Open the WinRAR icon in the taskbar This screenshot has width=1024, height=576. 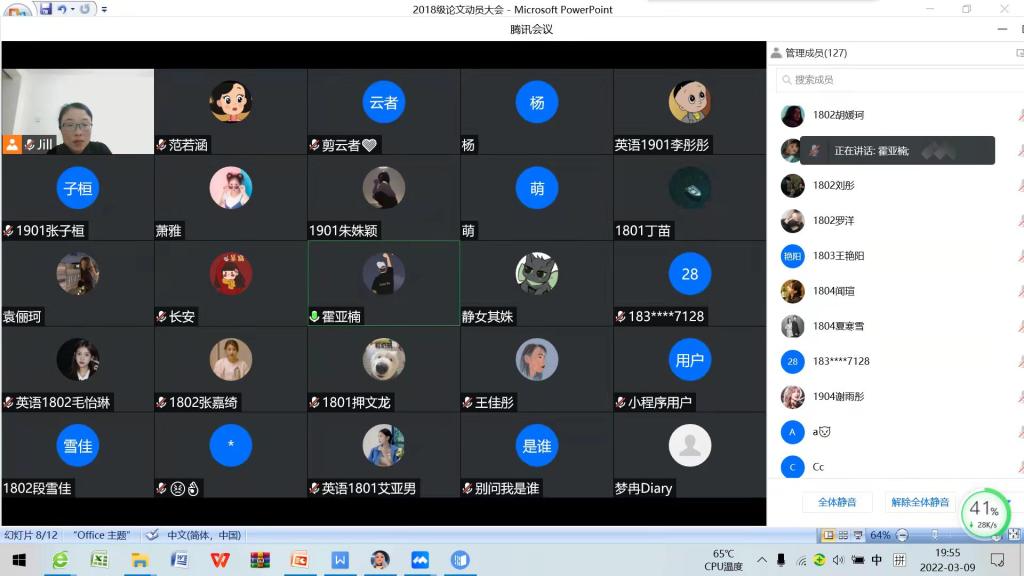click(x=260, y=560)
